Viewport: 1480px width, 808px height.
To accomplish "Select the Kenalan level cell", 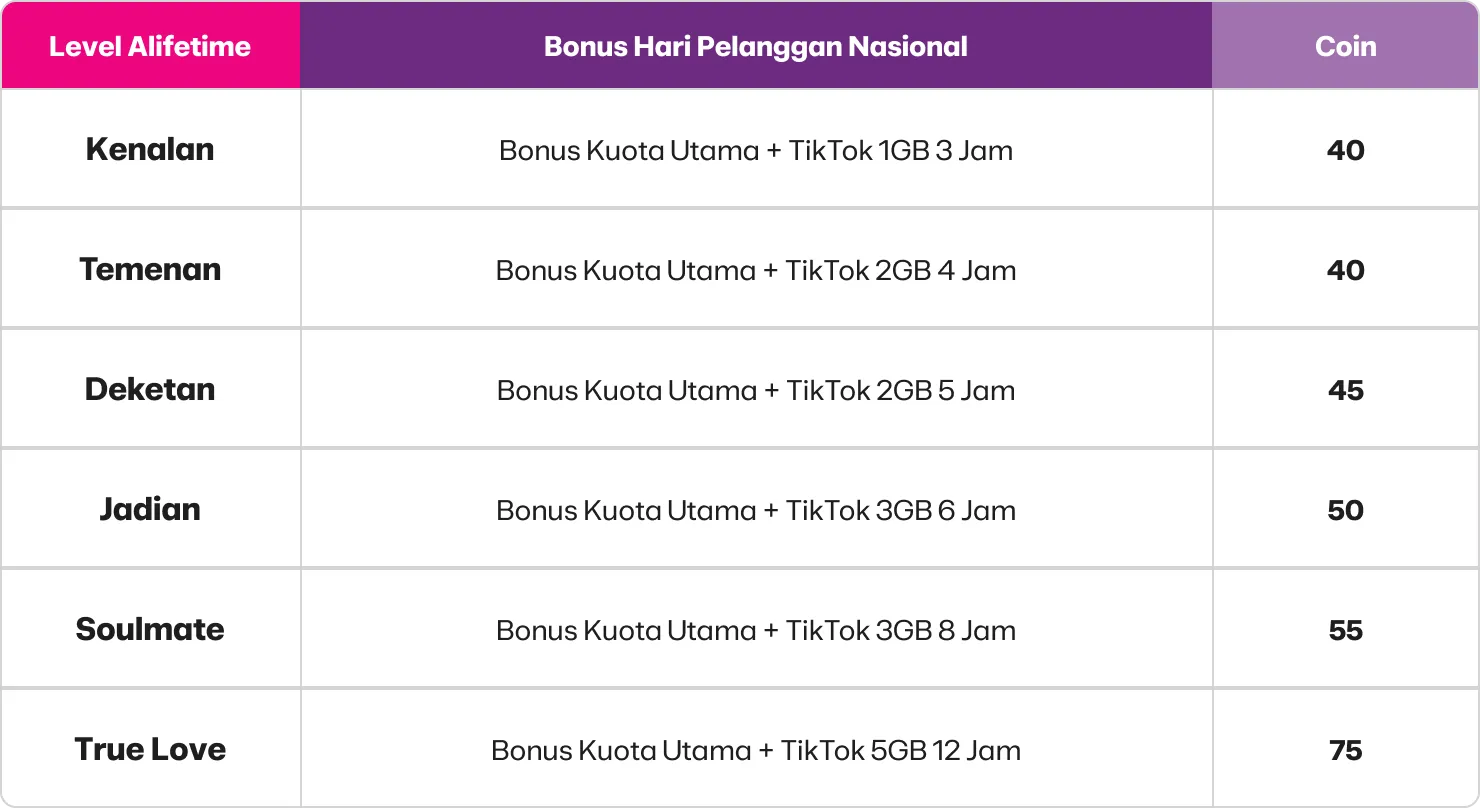I will pos(150,149).
